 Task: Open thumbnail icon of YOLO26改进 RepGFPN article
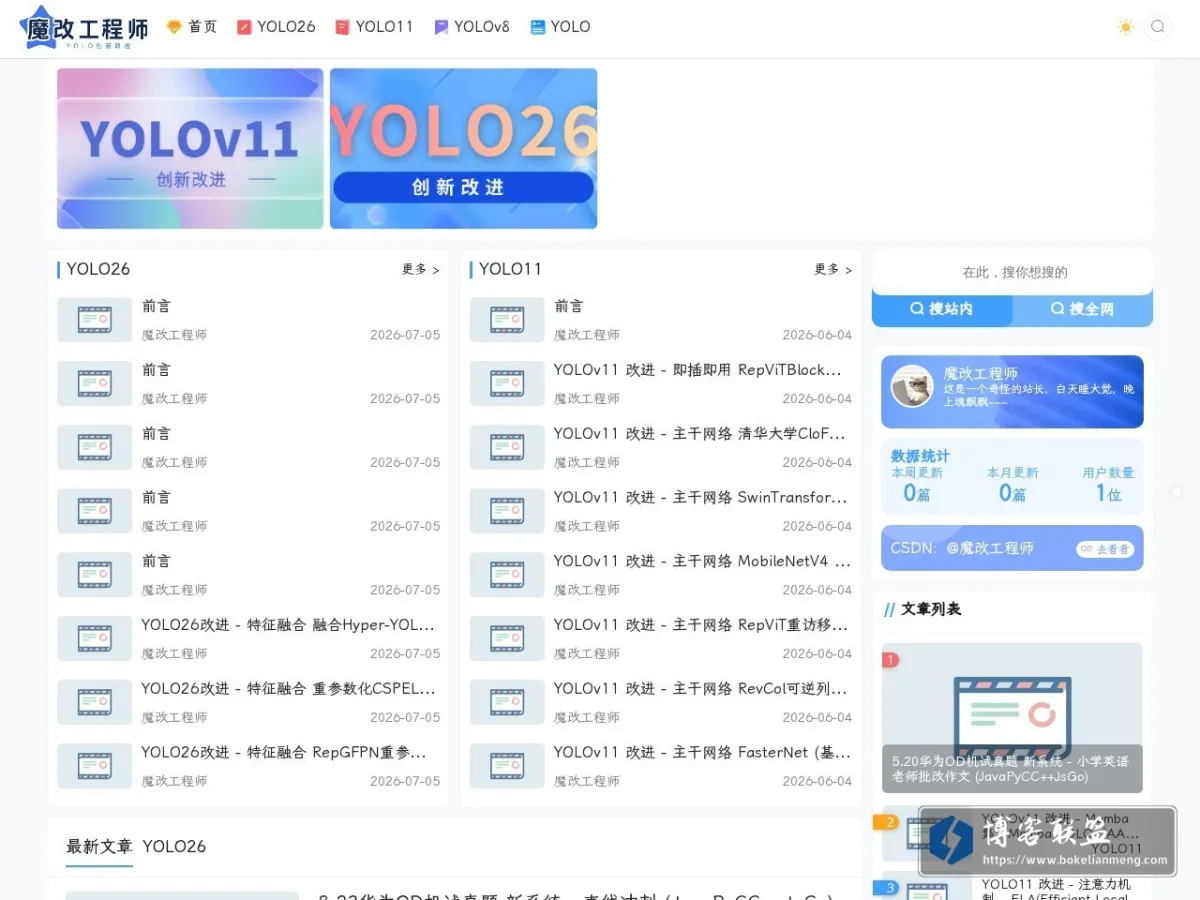(94, 766)
